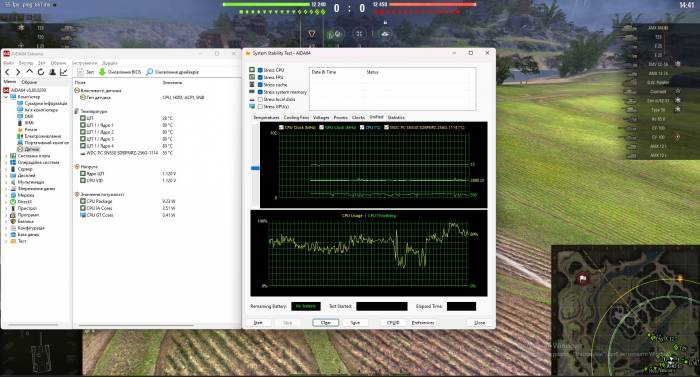Image resolution: width=700 pixels, height=377 pixels.
Task: Click the up-level arrow in AIDA64 toolbar
Action: [29, 71]
